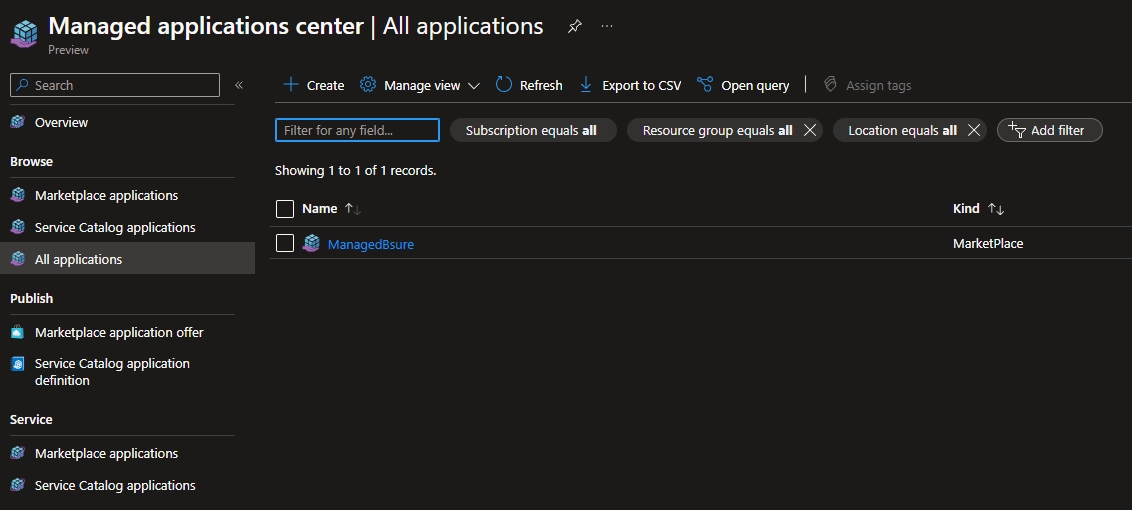Open the ManagedBsure application link
Screen dimensions: 1132x510
370,244
